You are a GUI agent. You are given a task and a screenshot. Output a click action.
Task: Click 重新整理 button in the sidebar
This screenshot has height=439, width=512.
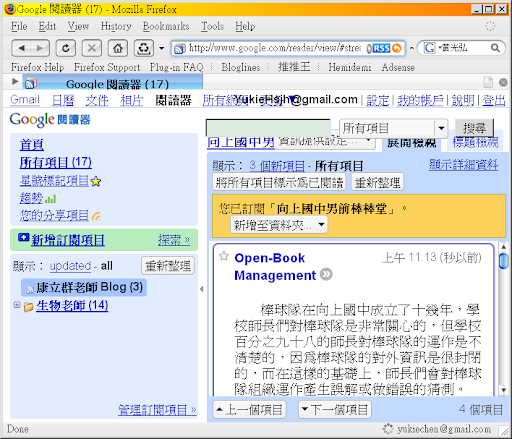click(168, 266)
